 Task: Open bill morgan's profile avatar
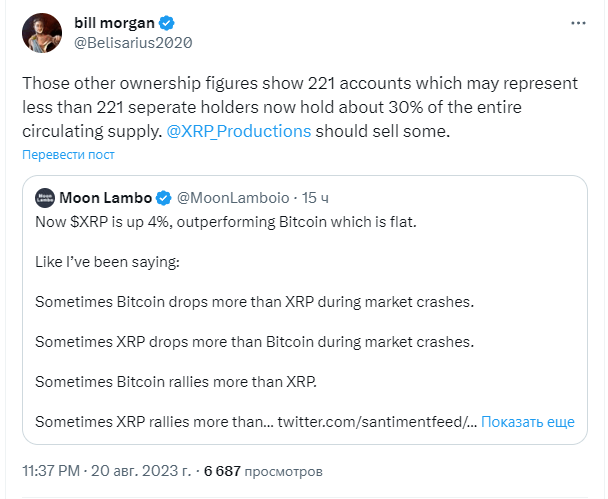click(42, 33)
